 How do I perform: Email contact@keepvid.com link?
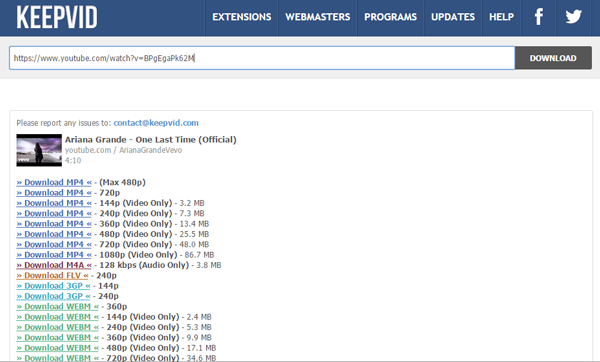pyautogui.click(x=156, y=123)
